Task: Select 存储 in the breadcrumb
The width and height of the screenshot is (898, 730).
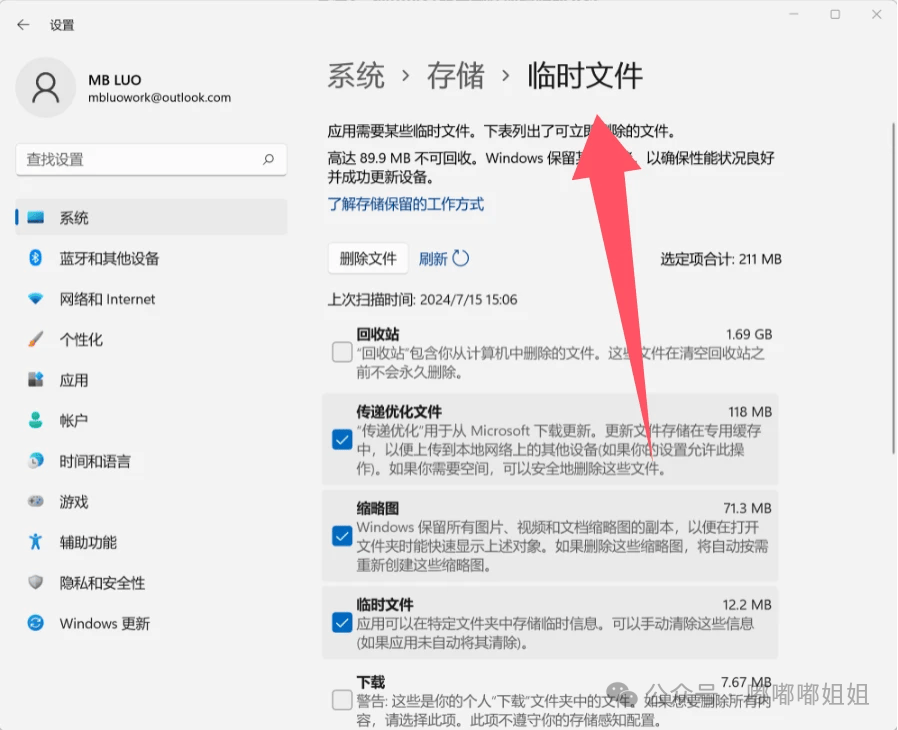Action: pos(455,76)
